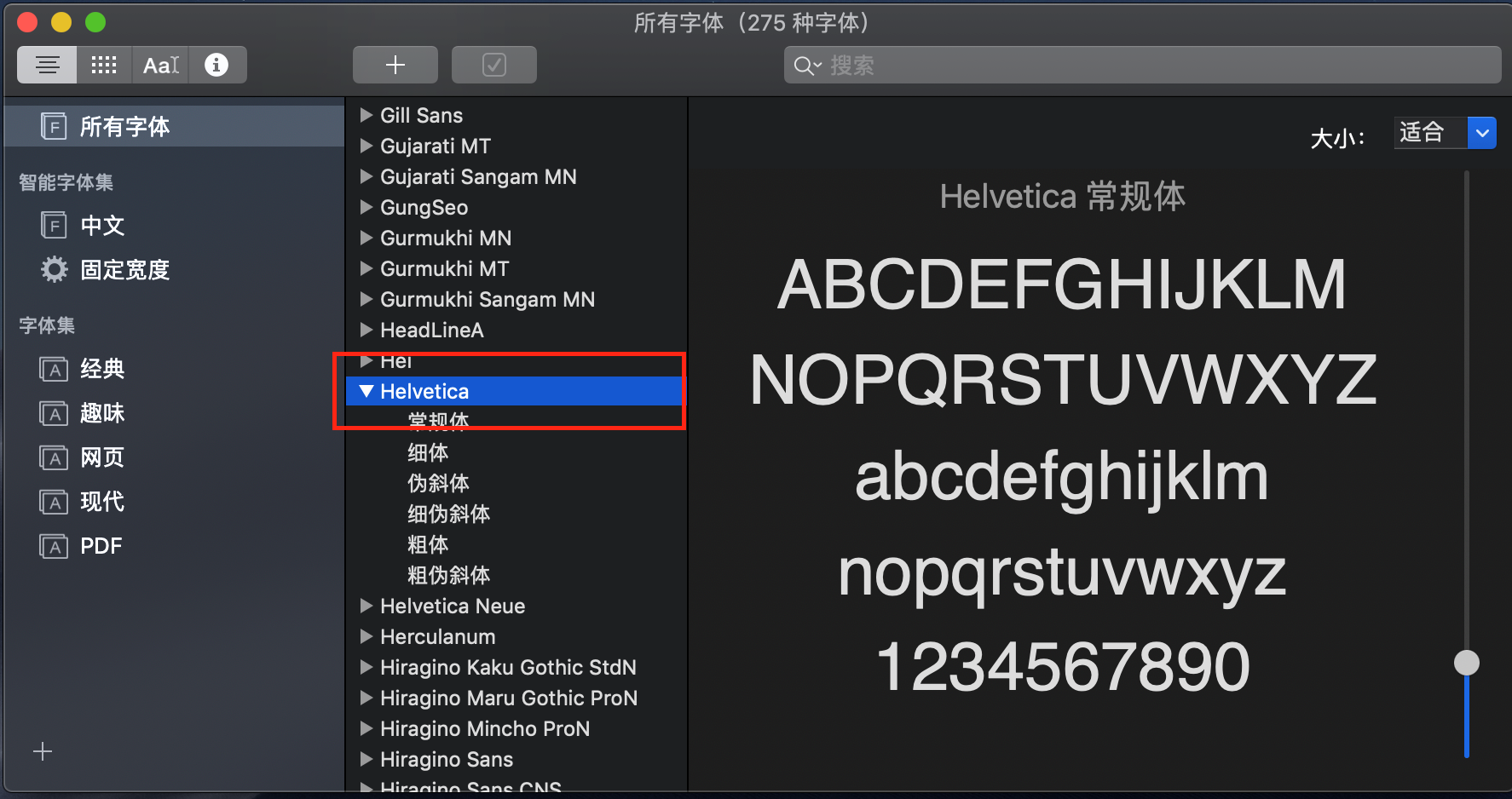
Task: Select GungSeo font name
Action: pyautogui.click(x=424, y=207)
